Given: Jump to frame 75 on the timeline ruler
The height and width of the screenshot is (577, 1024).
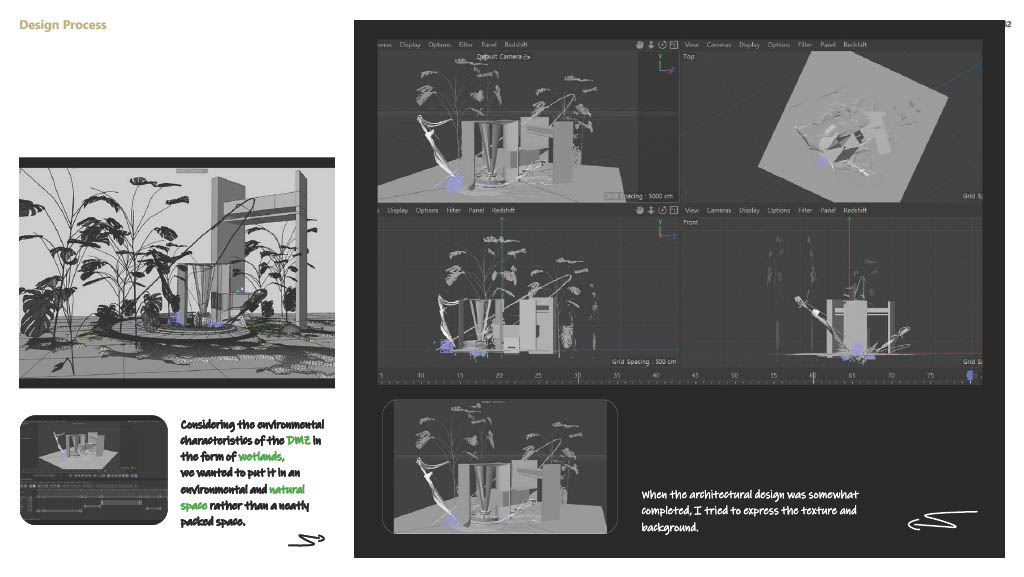Looking at the screenshot, I should pos(931,375).
